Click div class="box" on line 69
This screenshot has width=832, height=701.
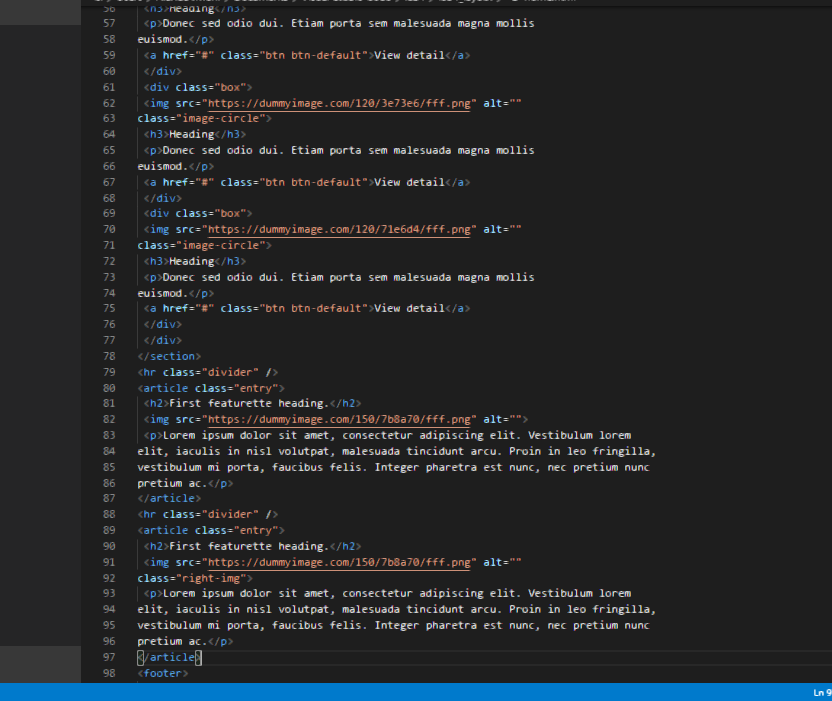[x=198, y=213]
